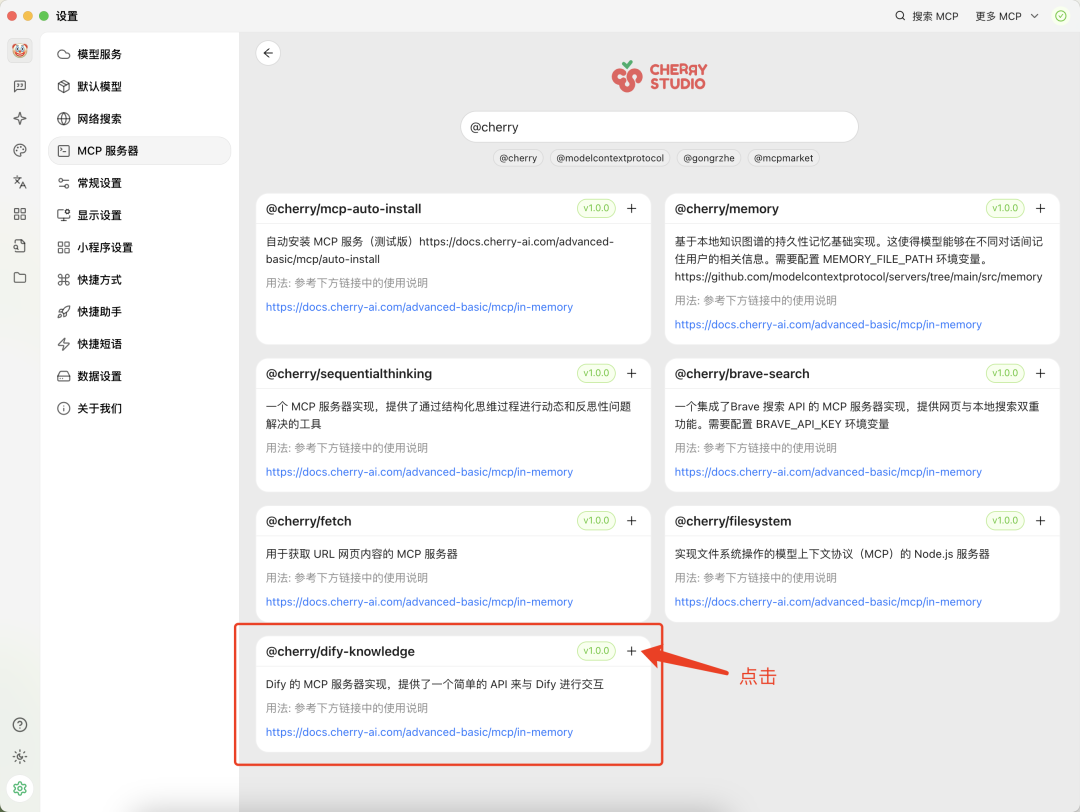Screen dimensions: 1080x812
Task: Open 小程序设置 menu item
Action: (x=139, y=247)
